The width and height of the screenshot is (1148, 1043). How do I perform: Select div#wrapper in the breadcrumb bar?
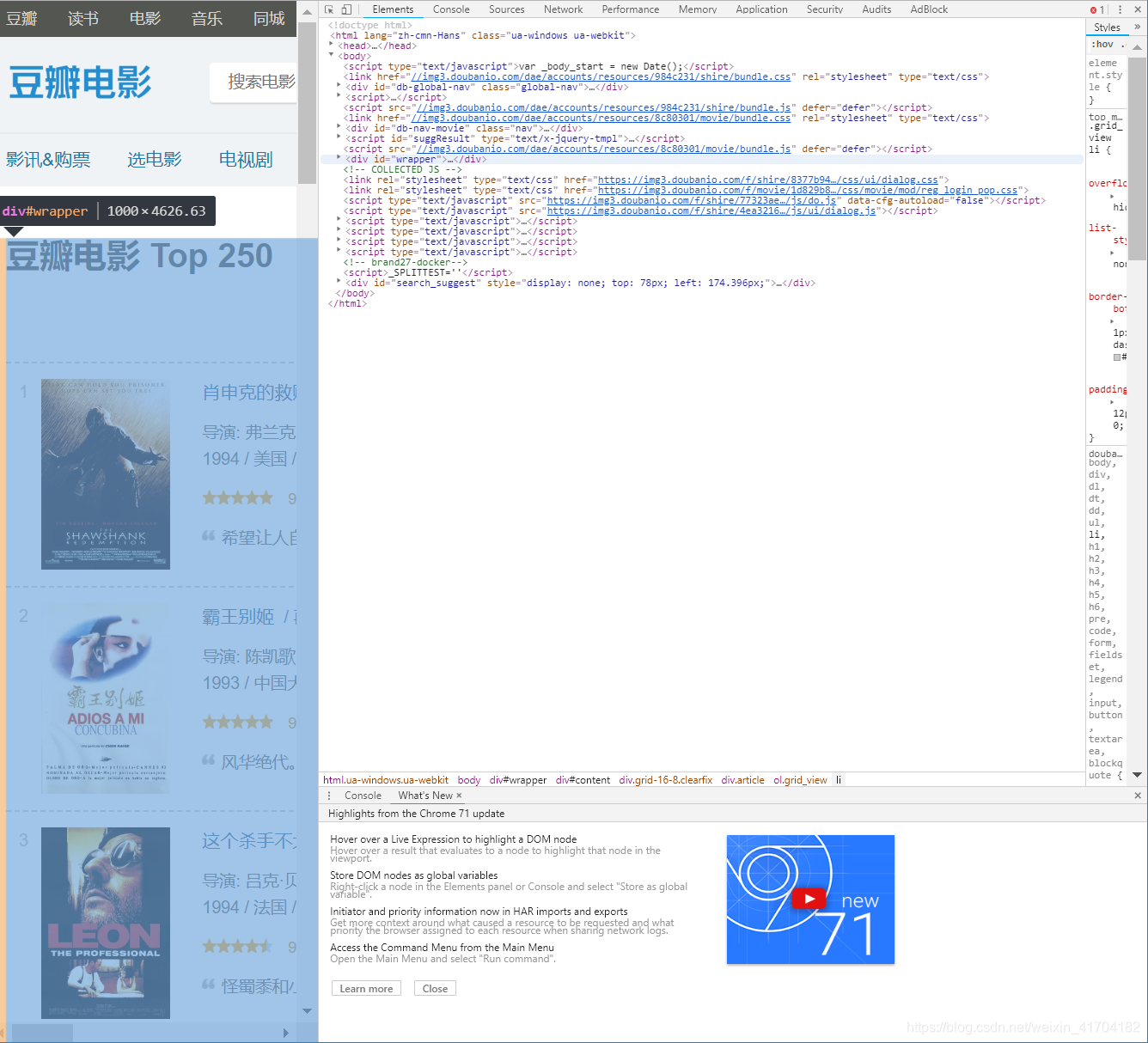click(518, 780)
